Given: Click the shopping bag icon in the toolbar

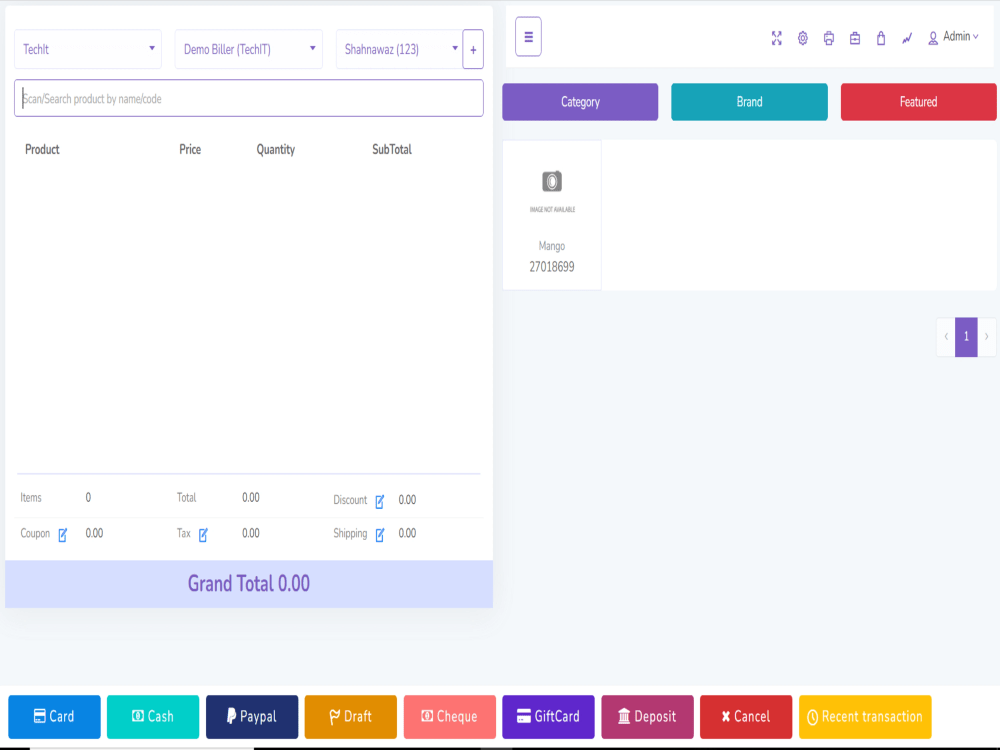Looking at the screenshot, I should point(880,38).
